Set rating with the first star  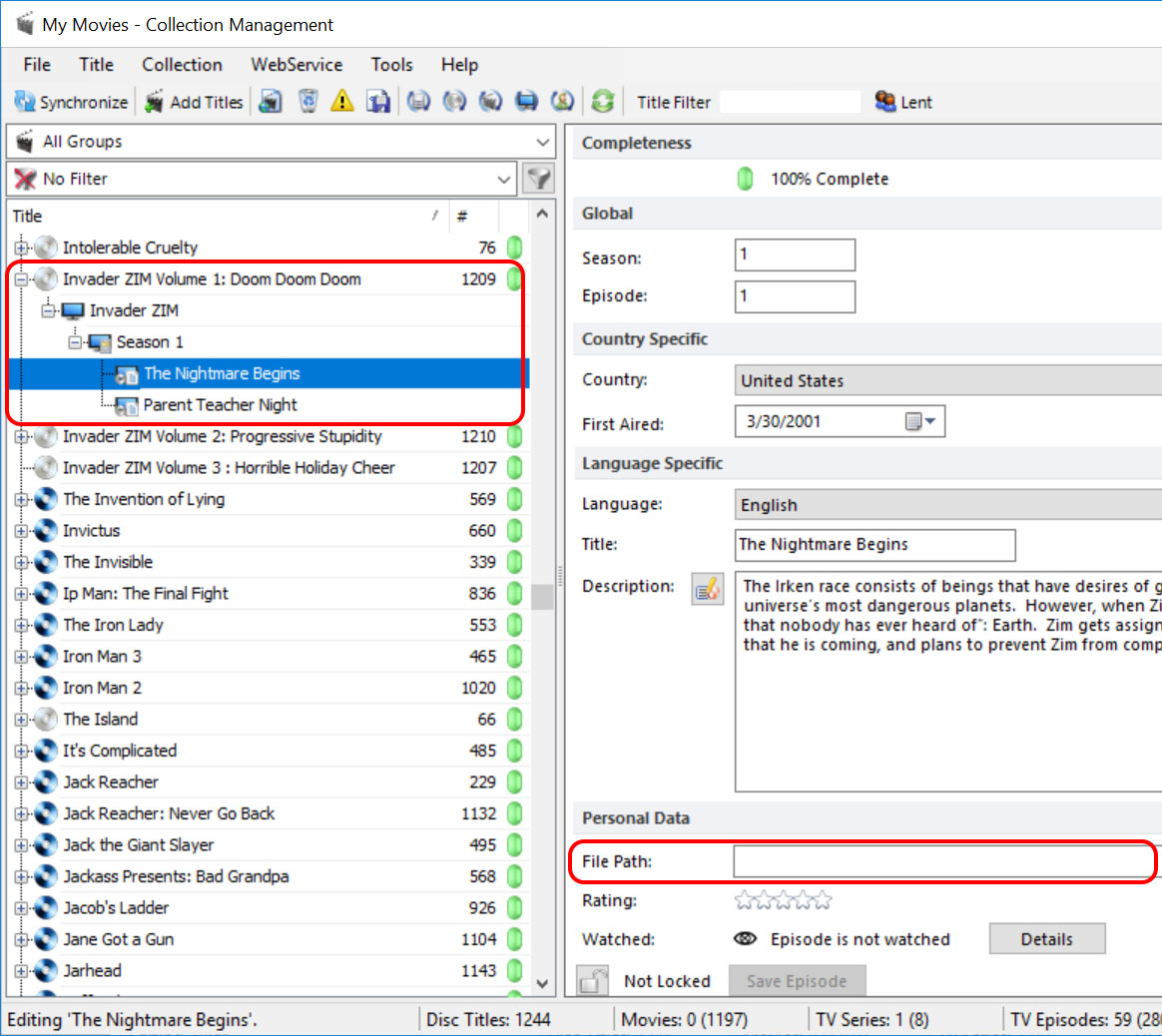pos(744,900)
